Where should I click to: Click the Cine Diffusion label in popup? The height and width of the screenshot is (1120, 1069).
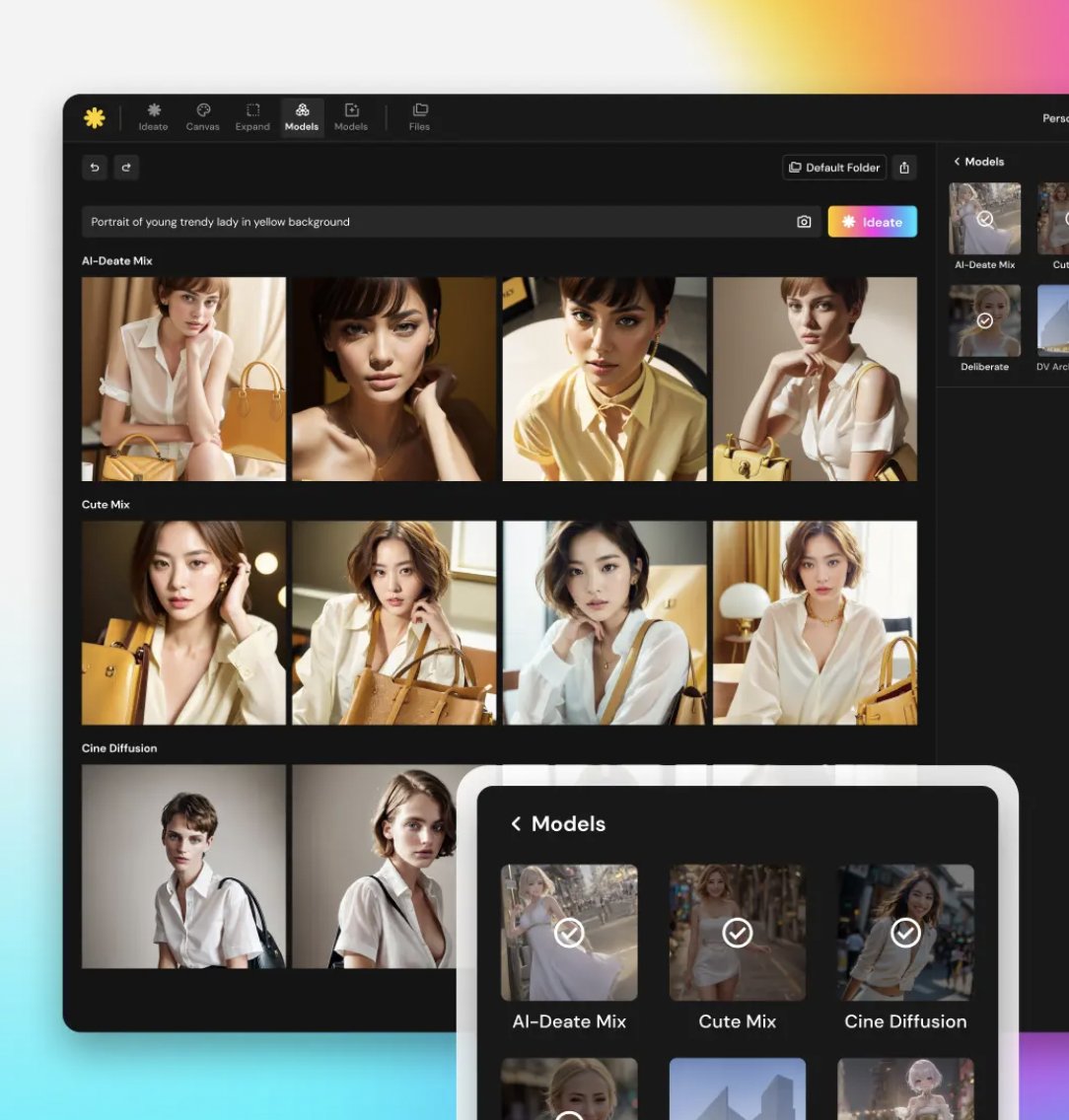click(x=905, y=1021)
